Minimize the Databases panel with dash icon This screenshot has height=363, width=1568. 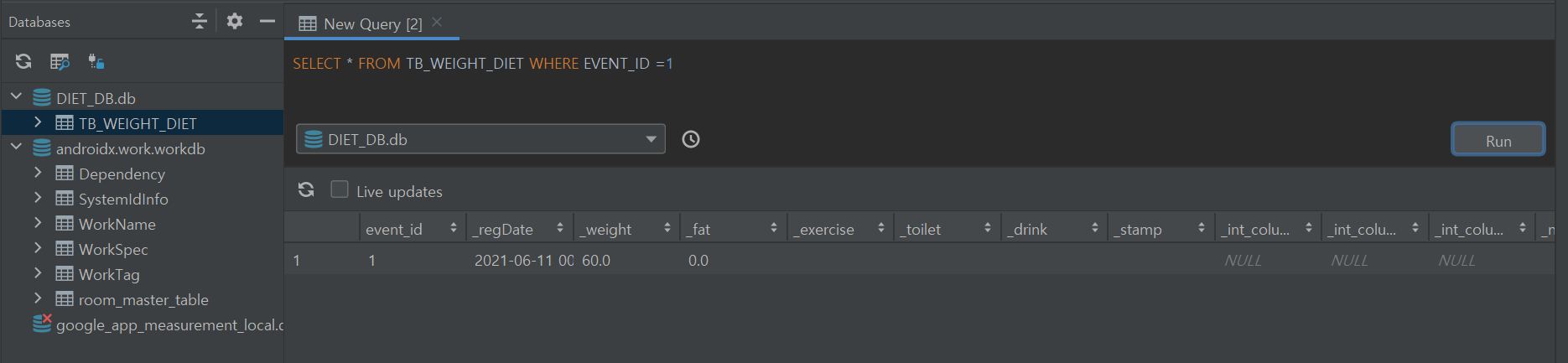coord(267,21)
